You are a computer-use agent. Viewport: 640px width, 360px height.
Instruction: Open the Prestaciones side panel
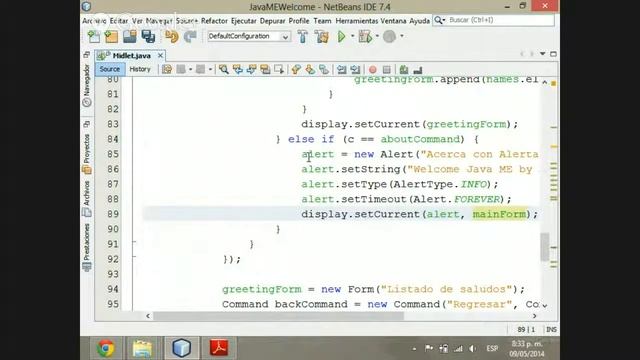point(87,247)
